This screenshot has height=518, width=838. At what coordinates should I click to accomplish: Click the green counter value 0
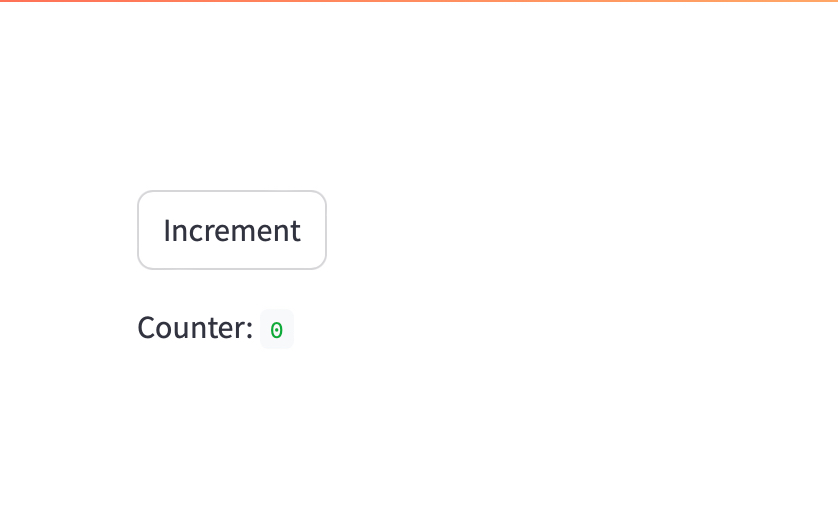pos(277,330)
